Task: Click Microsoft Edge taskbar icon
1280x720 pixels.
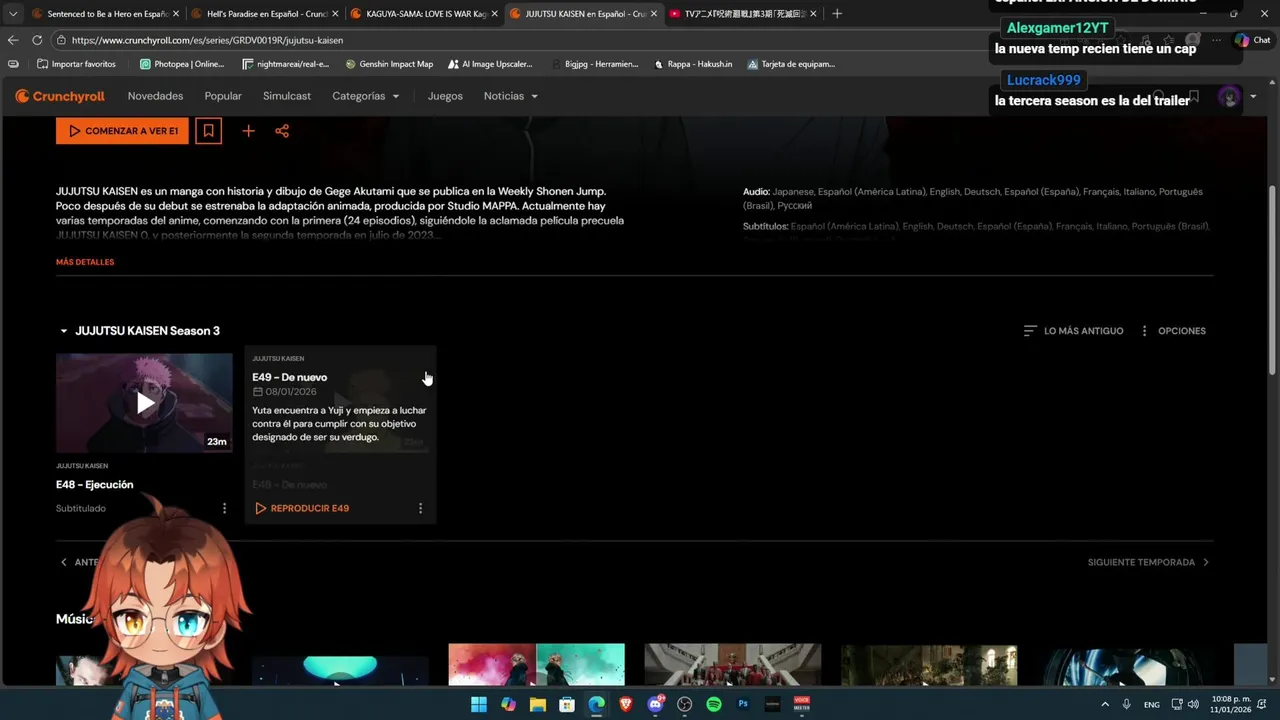Action: pyautogui.click(x=596, y=704)
